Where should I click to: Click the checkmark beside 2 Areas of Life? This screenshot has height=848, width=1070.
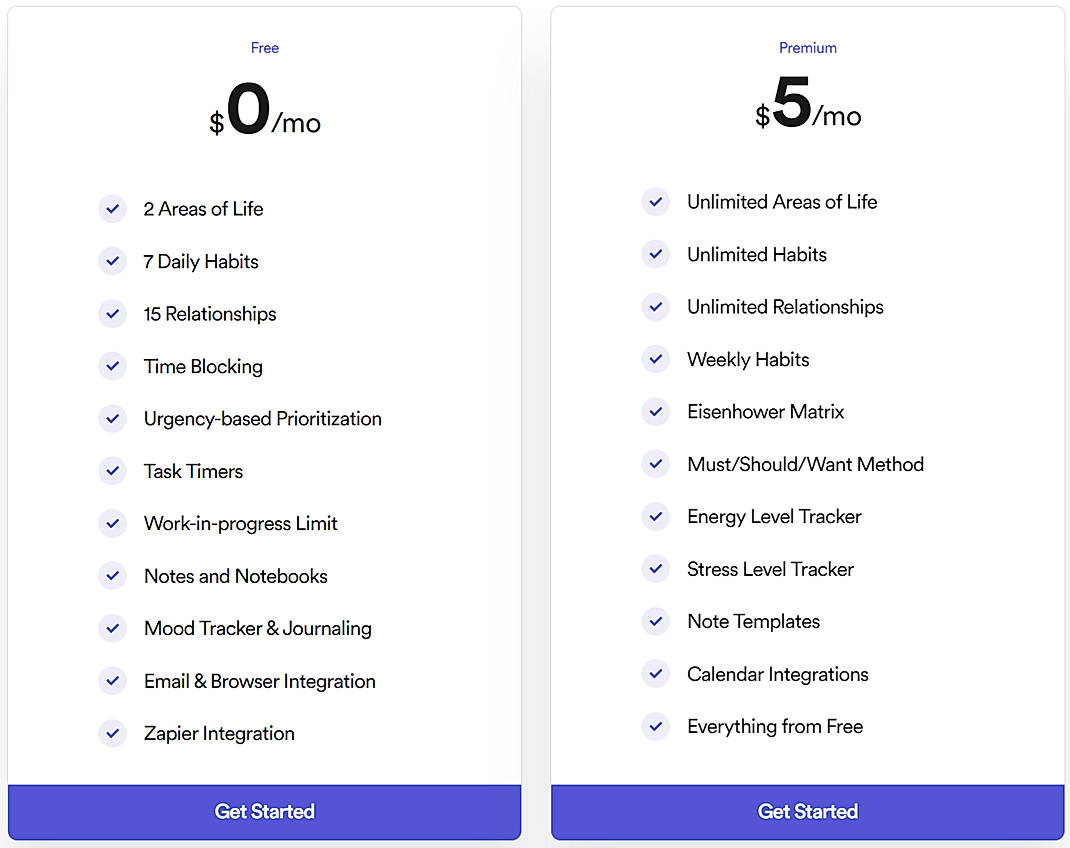(112, 209)
